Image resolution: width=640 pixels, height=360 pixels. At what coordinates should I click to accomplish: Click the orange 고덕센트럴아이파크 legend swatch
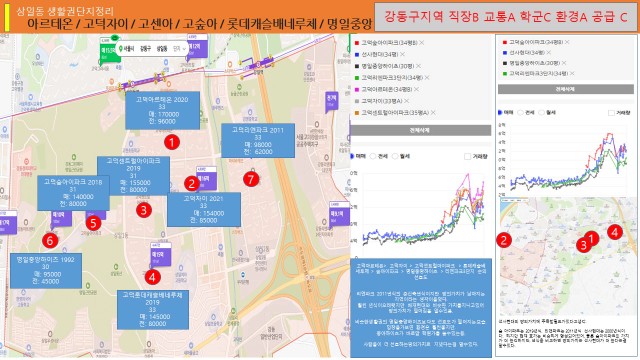point(357,113)
